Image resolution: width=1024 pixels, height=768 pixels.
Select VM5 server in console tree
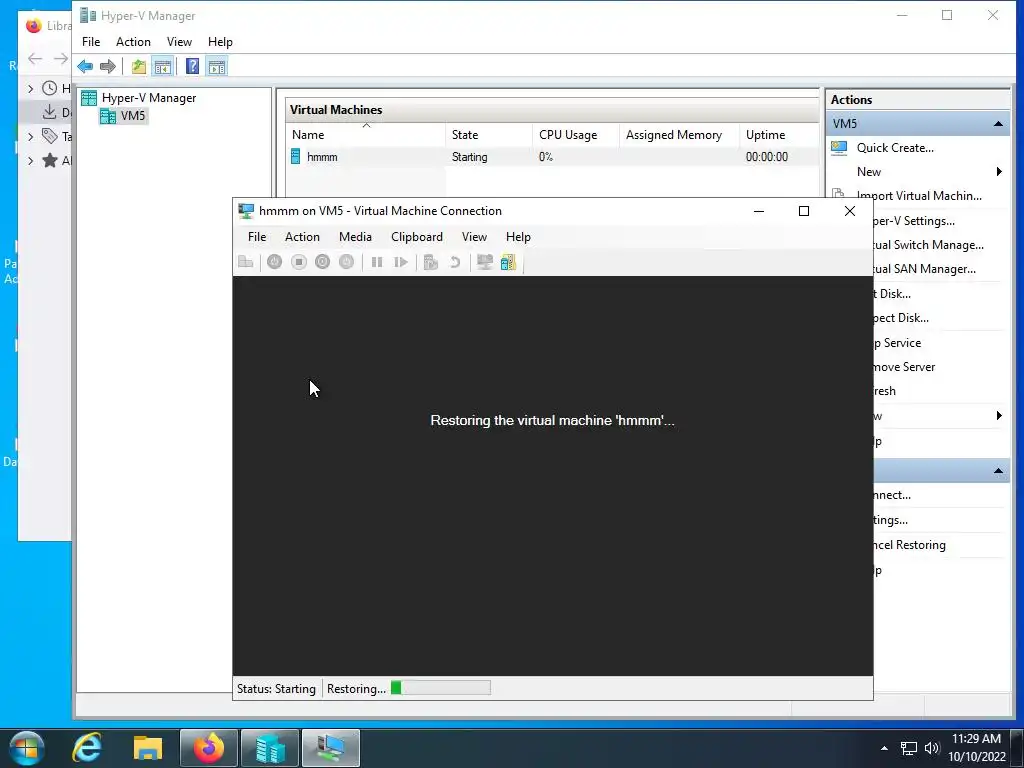[x=133, y=116]
